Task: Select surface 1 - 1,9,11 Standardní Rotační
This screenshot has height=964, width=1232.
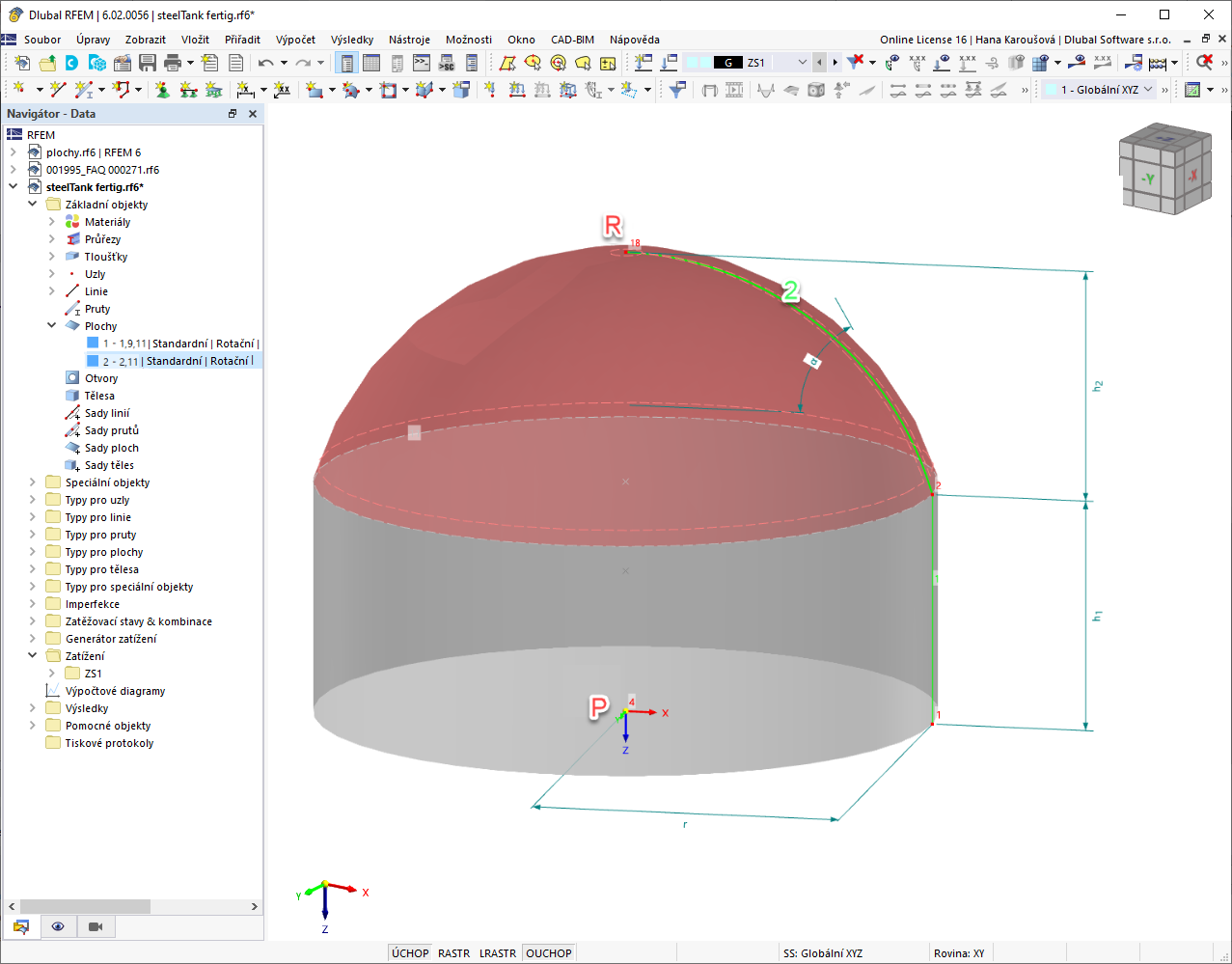Action: (172, 344)
